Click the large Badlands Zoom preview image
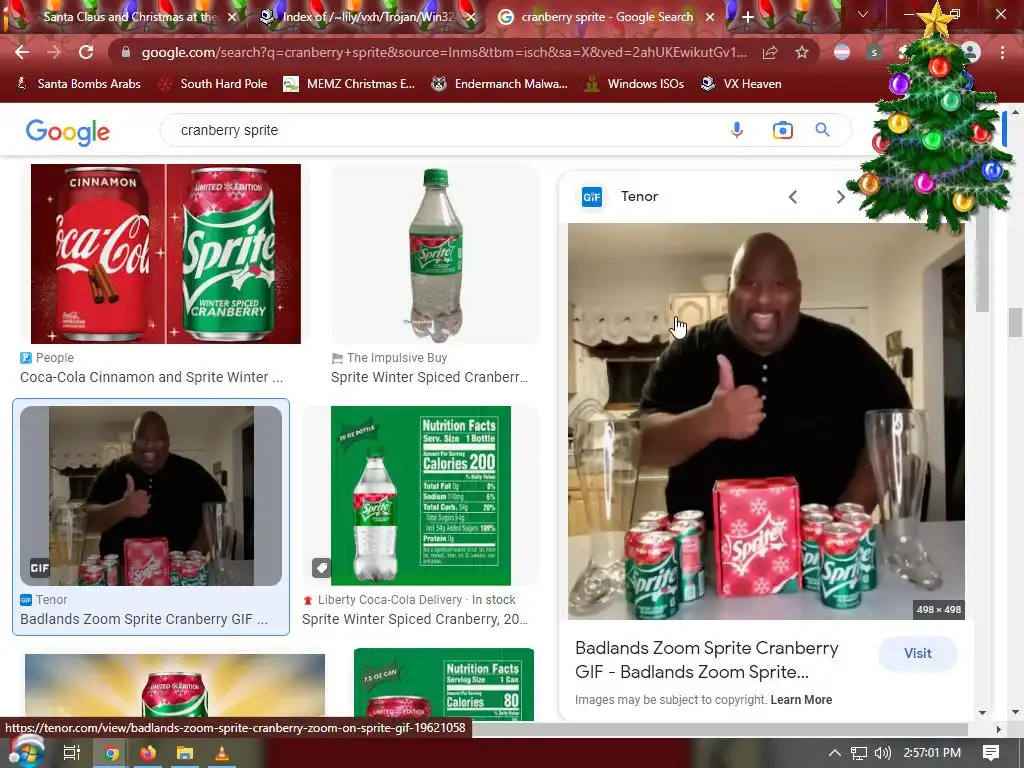The image size is (1024, 768). click(x=766, y=421)
